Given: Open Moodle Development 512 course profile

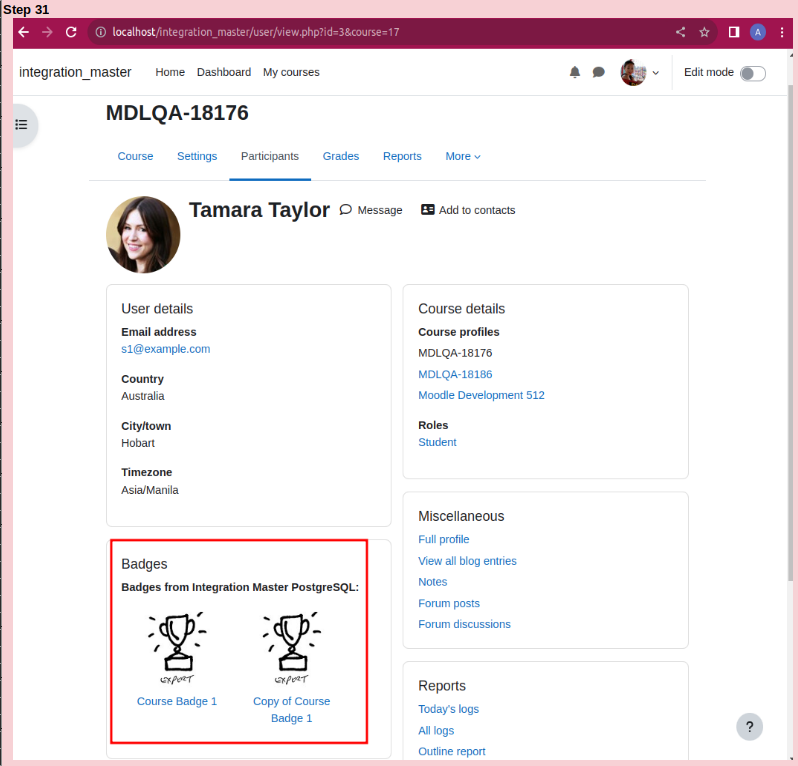Looking at the screenshot, I should pos(481,395).
